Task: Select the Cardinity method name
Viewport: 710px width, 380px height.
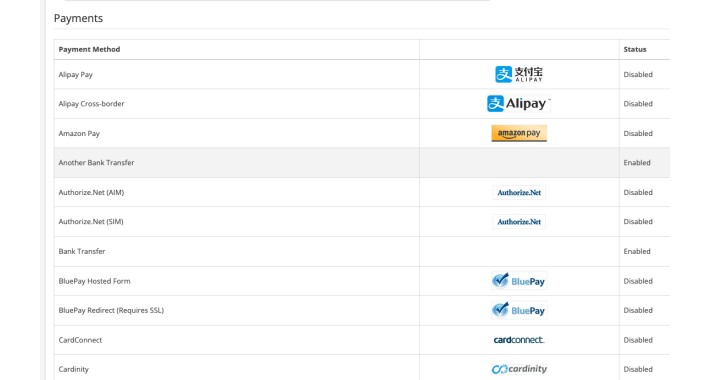Action: [x=73, y=369]
